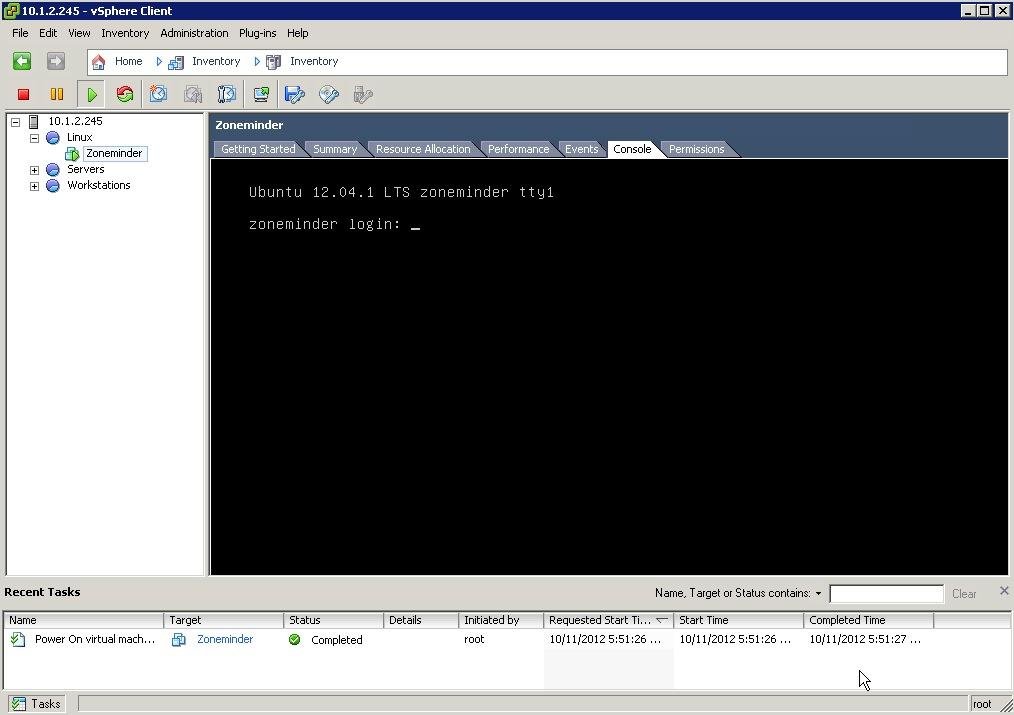This screenshot has width=1014, height=715.
Task: Suspend the VM with yellow pause icon
Action: pos(57,94)
